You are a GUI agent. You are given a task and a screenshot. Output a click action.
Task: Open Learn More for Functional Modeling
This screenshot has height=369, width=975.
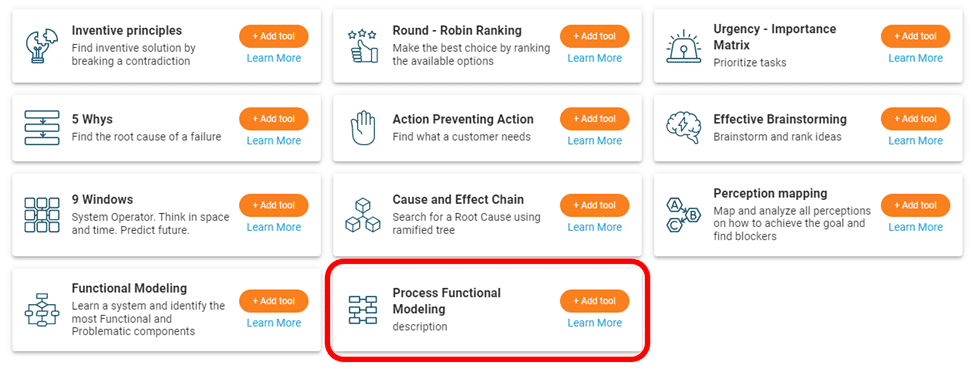click(274, 323)
